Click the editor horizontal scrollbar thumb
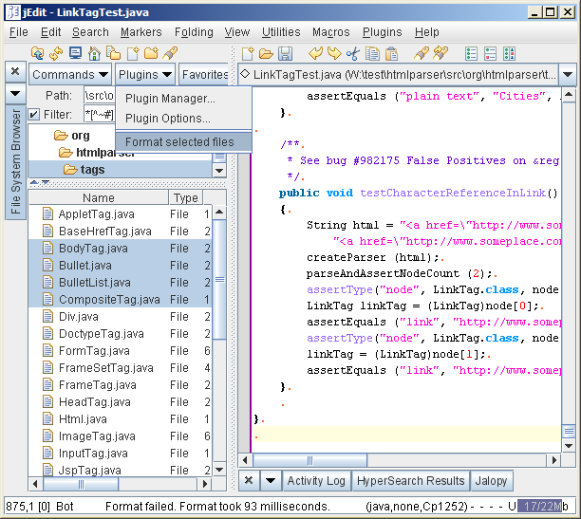Screen dimensions: 581x519 point(310,460)
